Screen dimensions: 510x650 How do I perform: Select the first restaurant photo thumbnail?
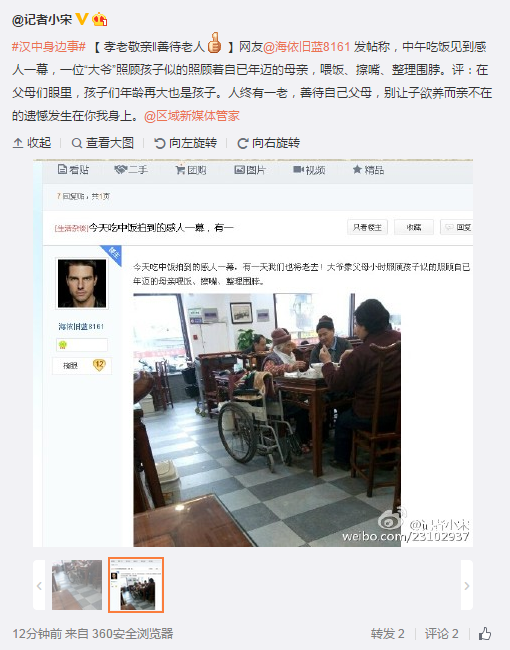(77, 585)
